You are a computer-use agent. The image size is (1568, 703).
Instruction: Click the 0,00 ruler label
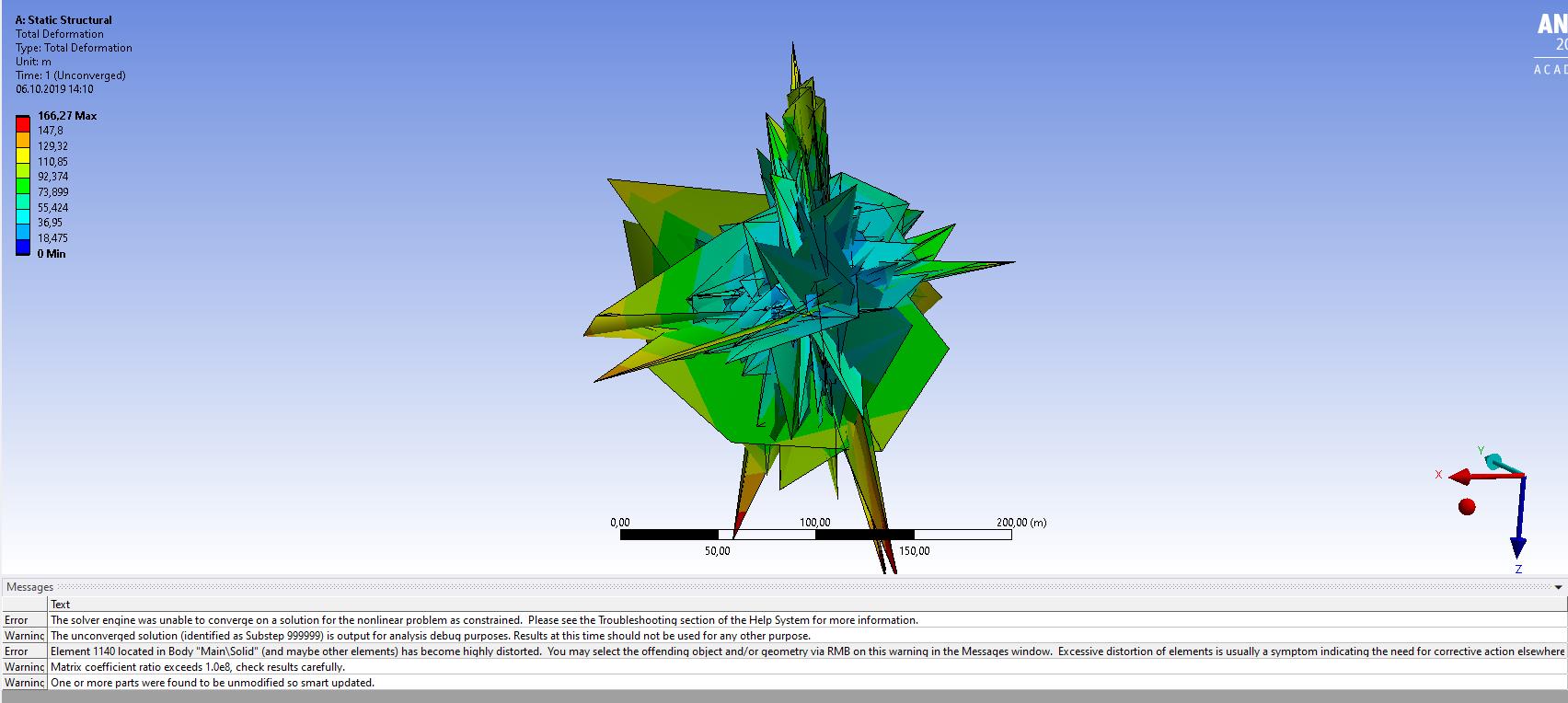[x=620, y=523]
